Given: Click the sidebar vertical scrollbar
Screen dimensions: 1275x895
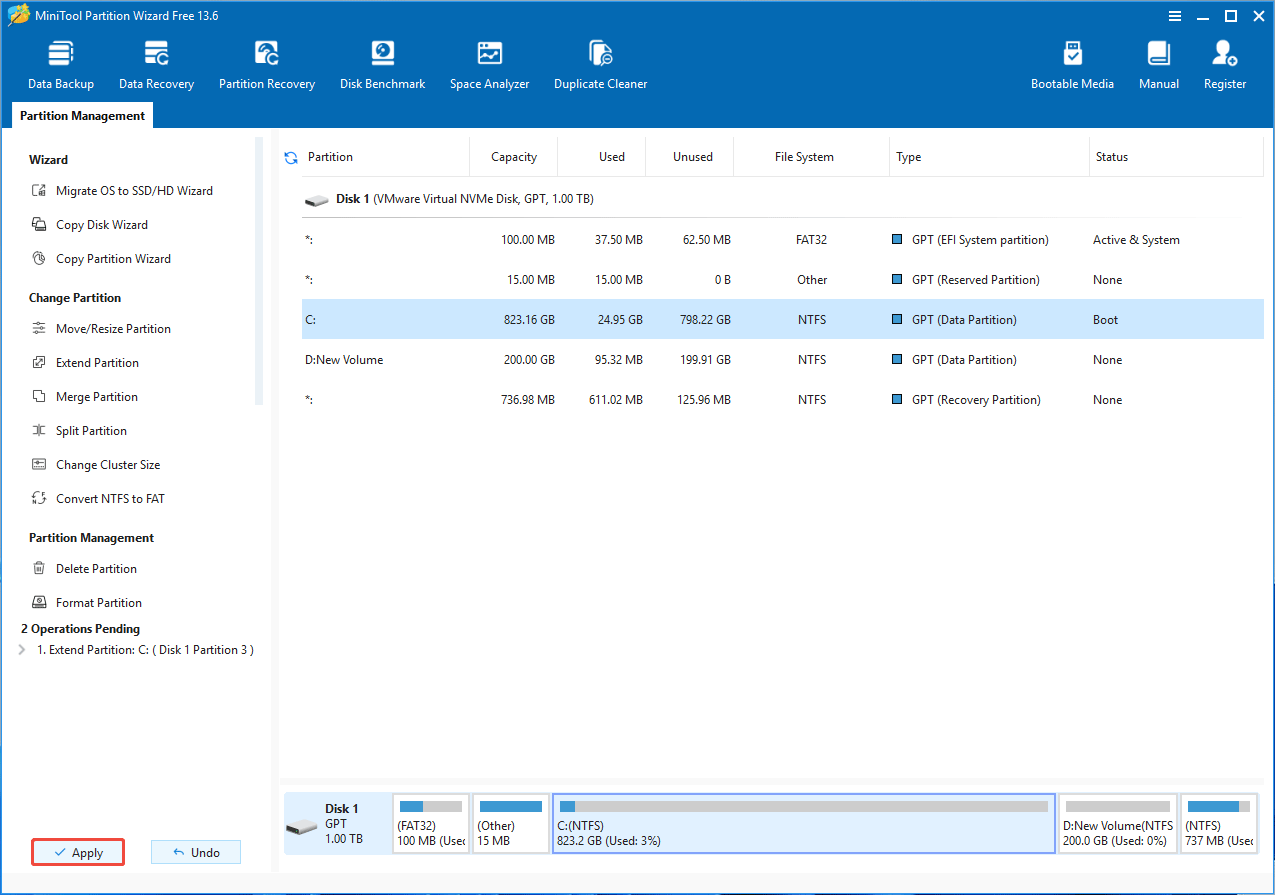Looking at the screenshot, I should coord(259,270).
